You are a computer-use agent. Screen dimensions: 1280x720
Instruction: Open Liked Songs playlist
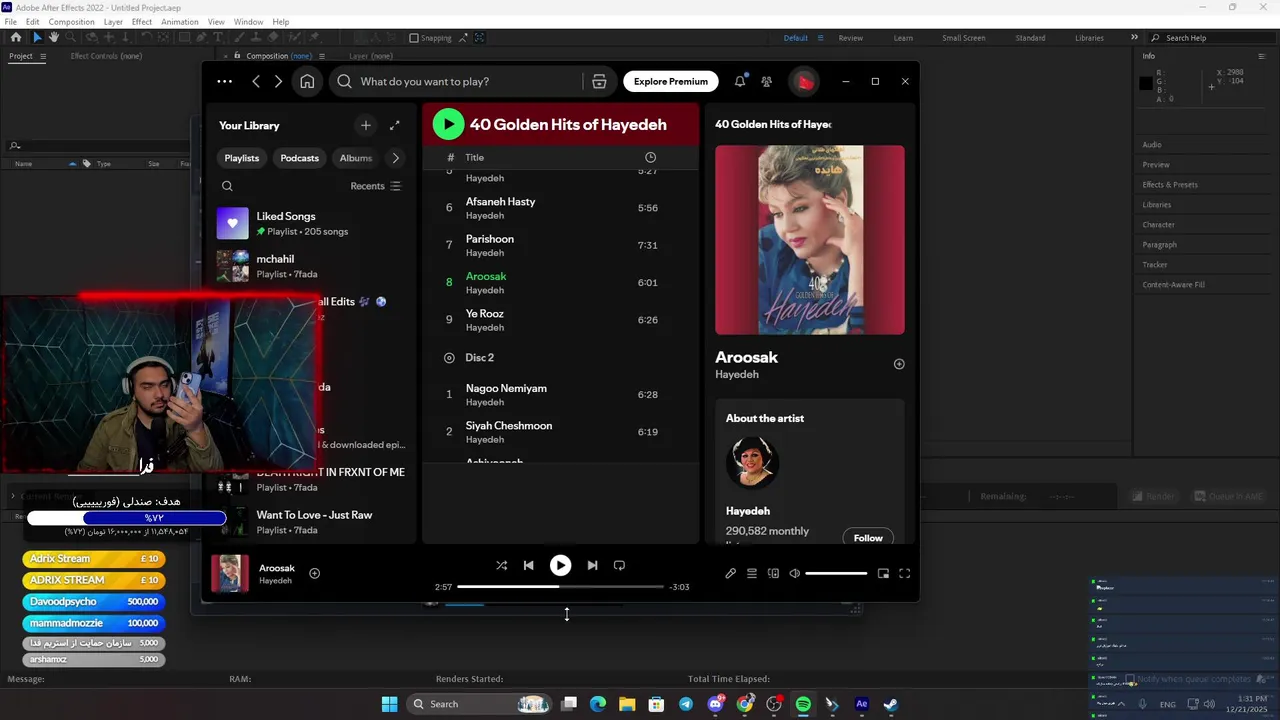click(x=311, y=223)
